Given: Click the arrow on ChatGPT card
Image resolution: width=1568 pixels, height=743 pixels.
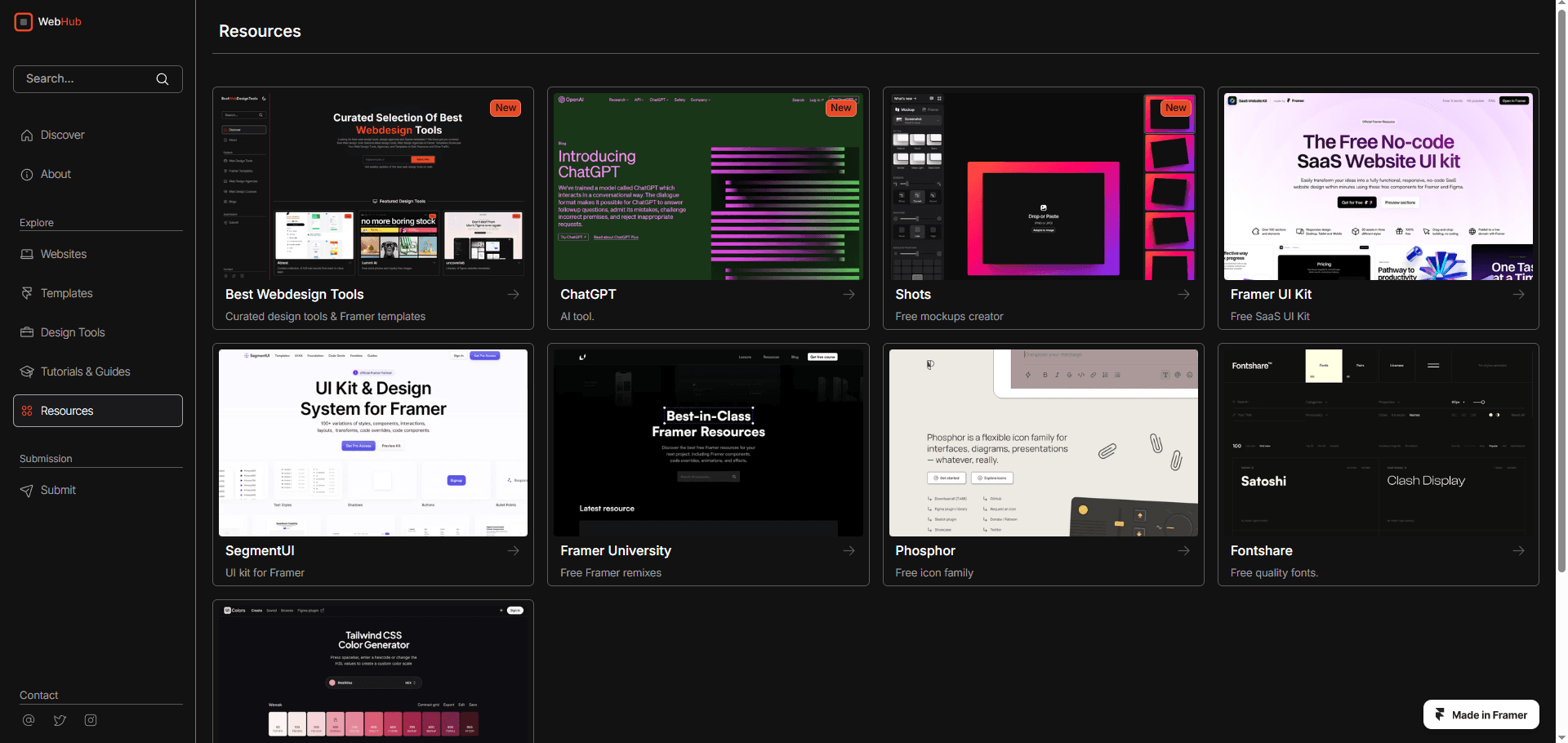Looking at the screenshot, I should (x=849, y=294).
